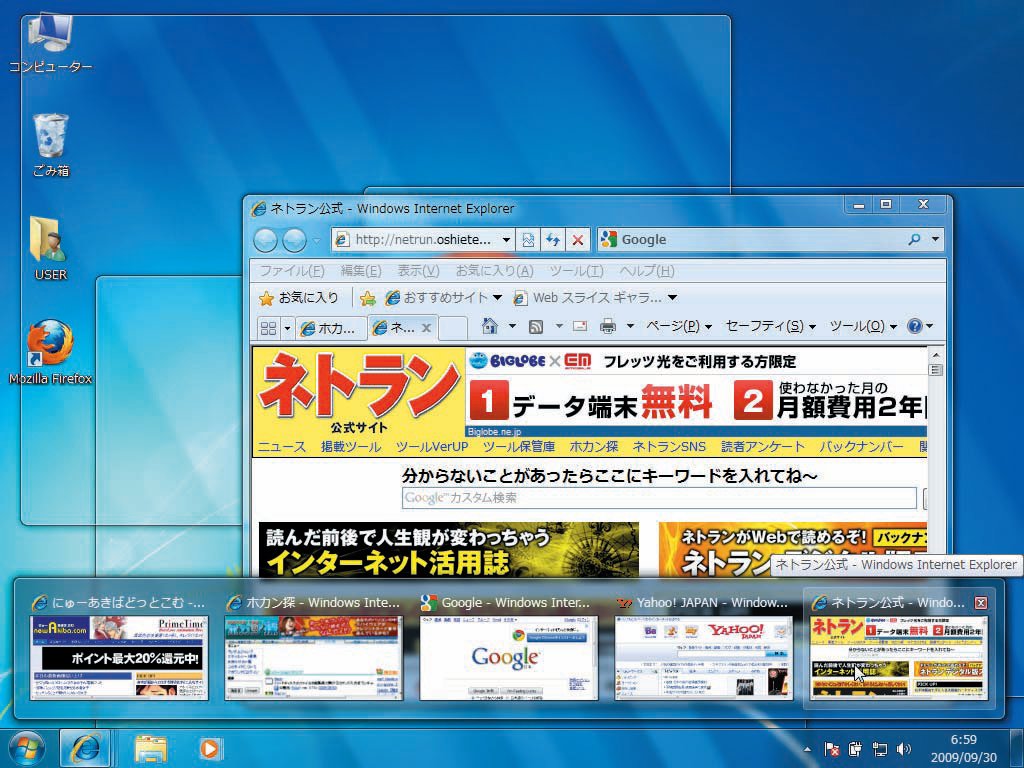The image size is (1024, 768).
Task: Open the Quick Tabs list dropdown arrow
Action: pyautogui.click(x=287, y=328)
